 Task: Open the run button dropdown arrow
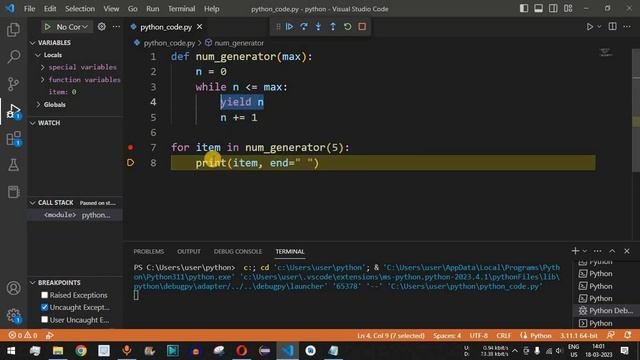[x=599, y=27]
